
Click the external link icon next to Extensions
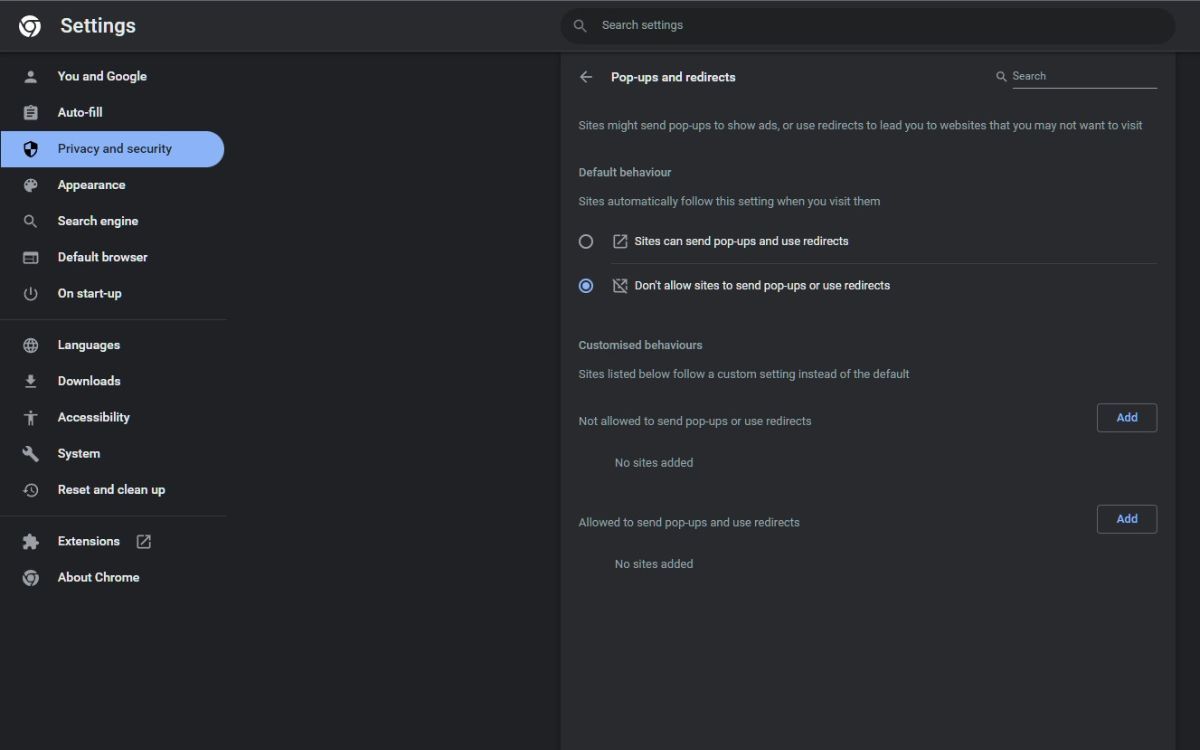pyautogui.click(x=143, y=540)
